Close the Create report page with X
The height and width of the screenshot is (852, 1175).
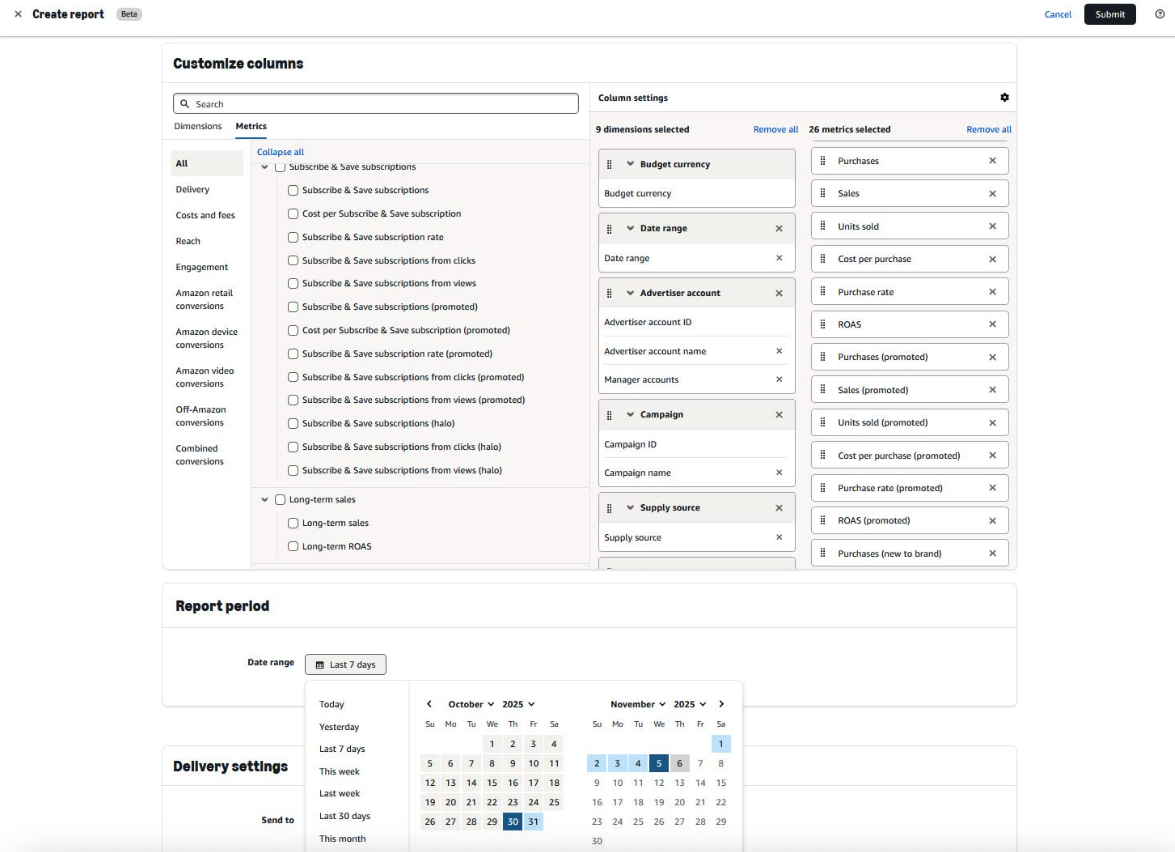click(18, 14)
